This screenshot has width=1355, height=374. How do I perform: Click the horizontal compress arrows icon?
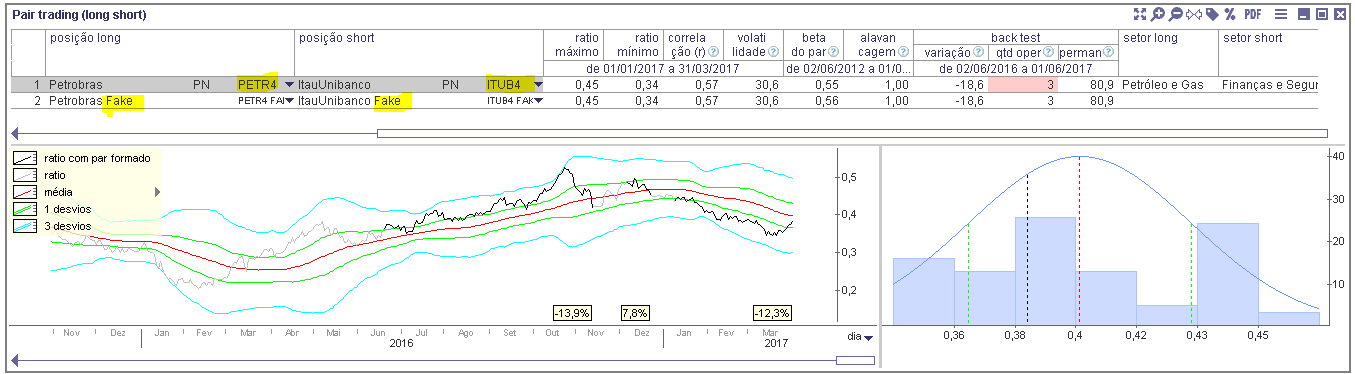[1193, 15]
